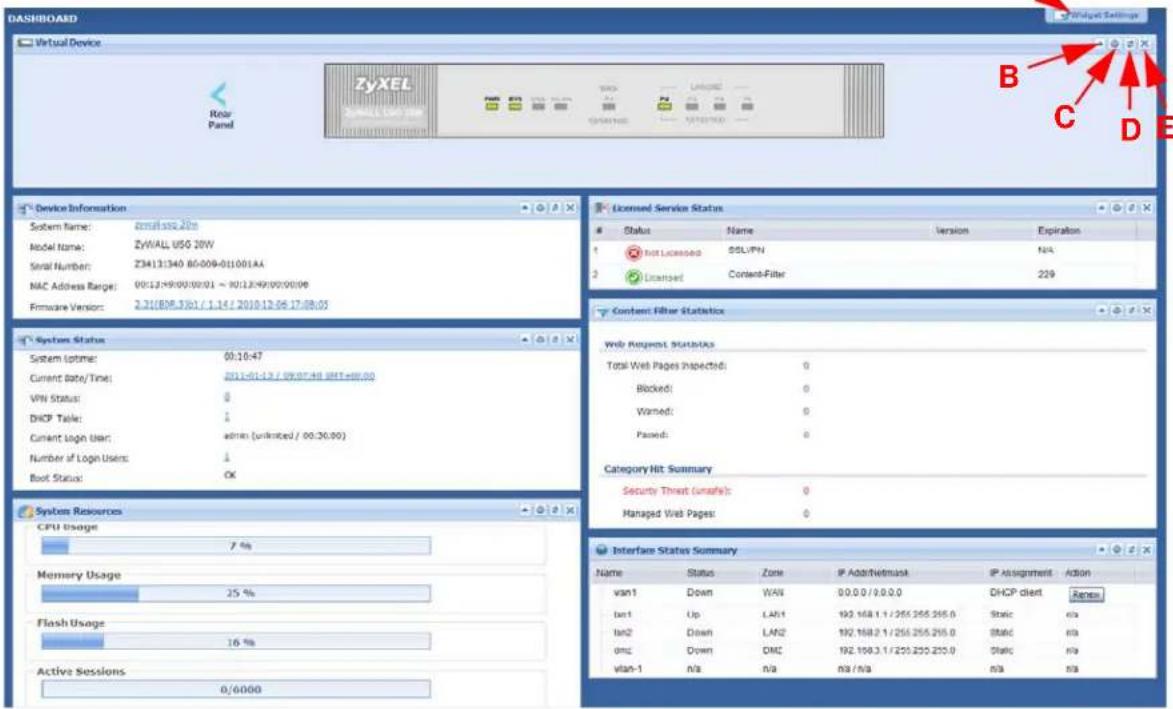
Task: Open the System Name link
Action: tap(166, 225)
